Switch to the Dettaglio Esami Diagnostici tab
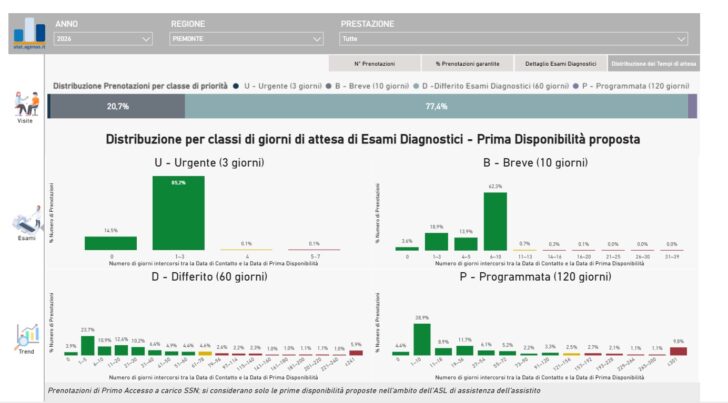Screen dimensions: 728x403 [x=560, y=64]
